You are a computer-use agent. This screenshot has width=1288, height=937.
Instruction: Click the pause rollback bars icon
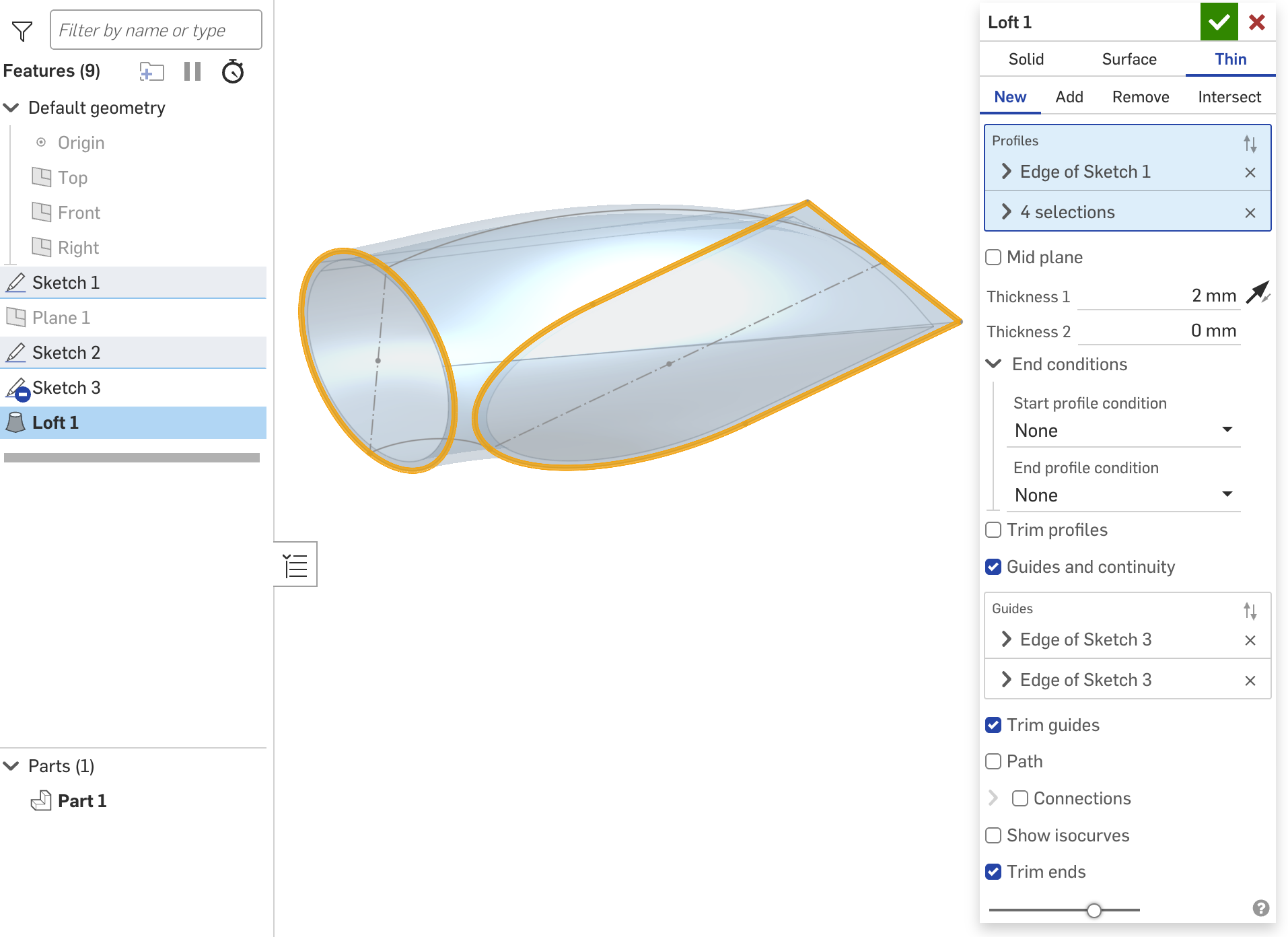coord(192,71)
